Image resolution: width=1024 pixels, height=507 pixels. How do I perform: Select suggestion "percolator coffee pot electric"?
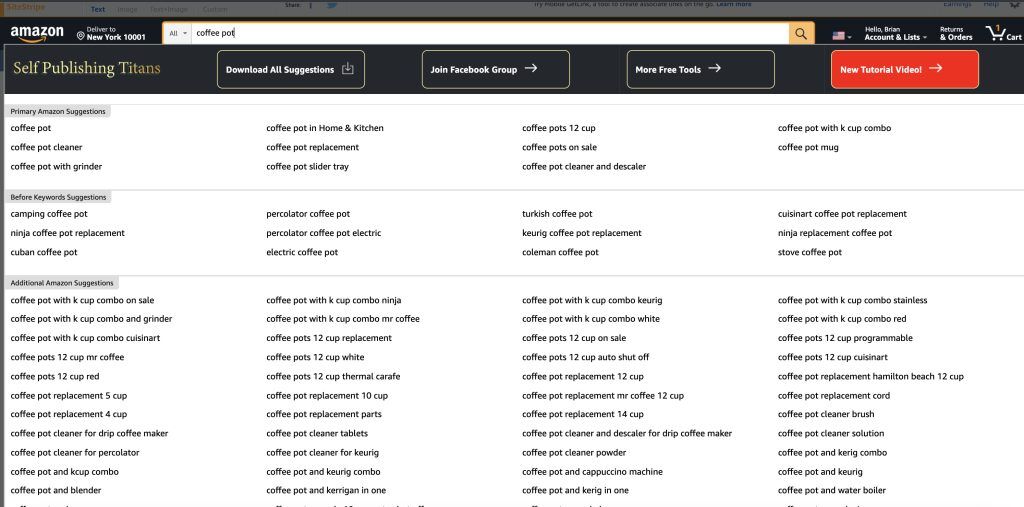click(323, 233)
